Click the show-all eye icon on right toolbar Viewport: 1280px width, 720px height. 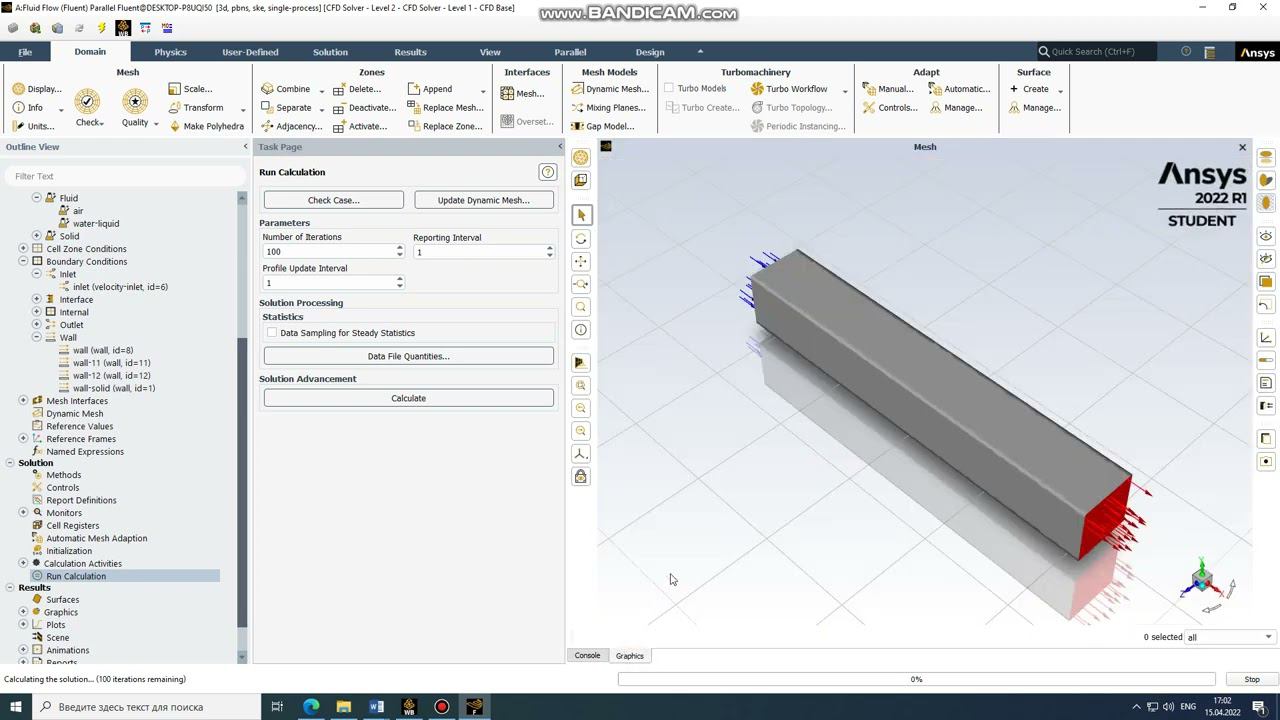tap(1266, 236)
